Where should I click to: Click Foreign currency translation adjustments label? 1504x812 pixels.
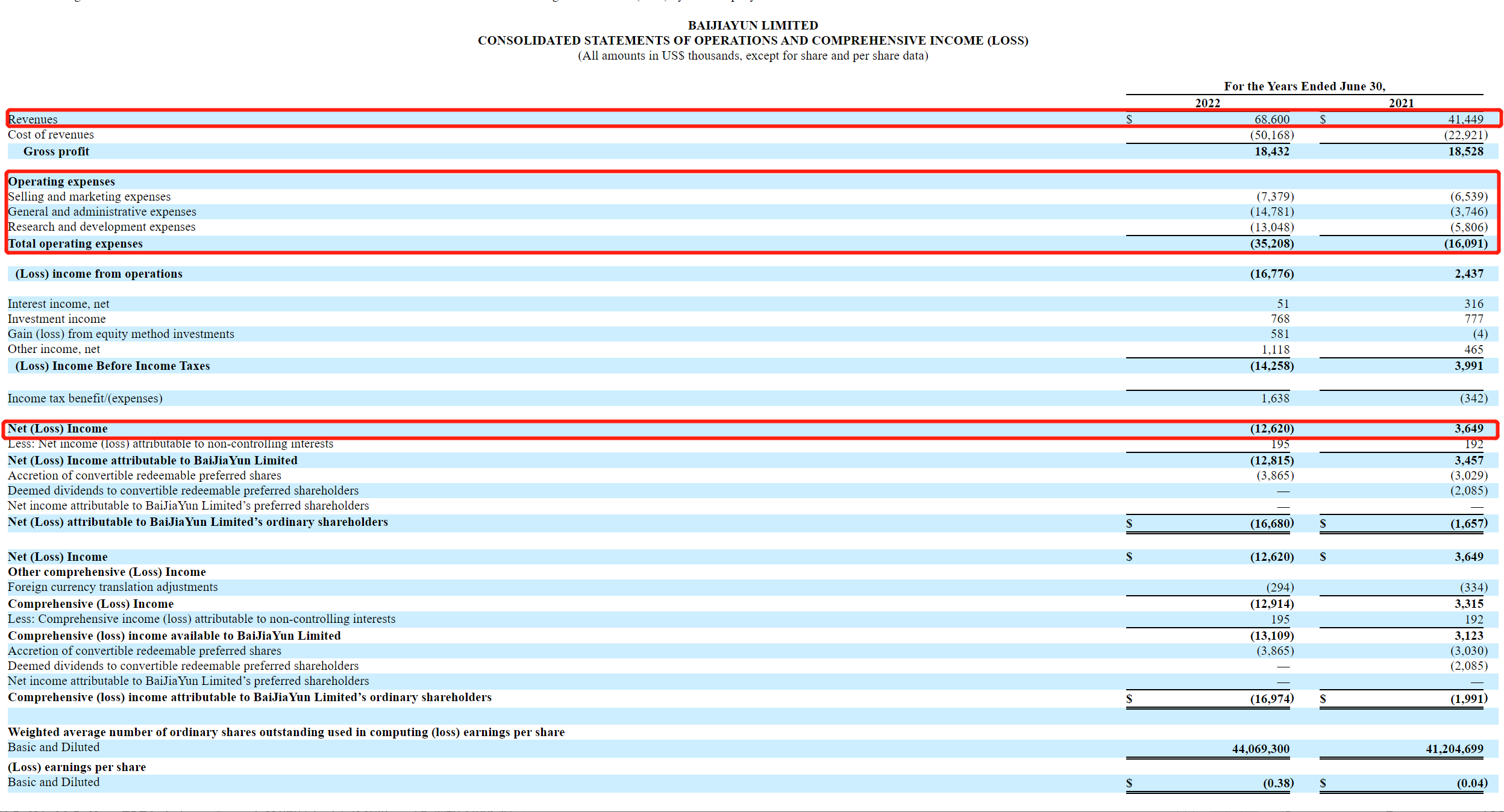[113, 587]
